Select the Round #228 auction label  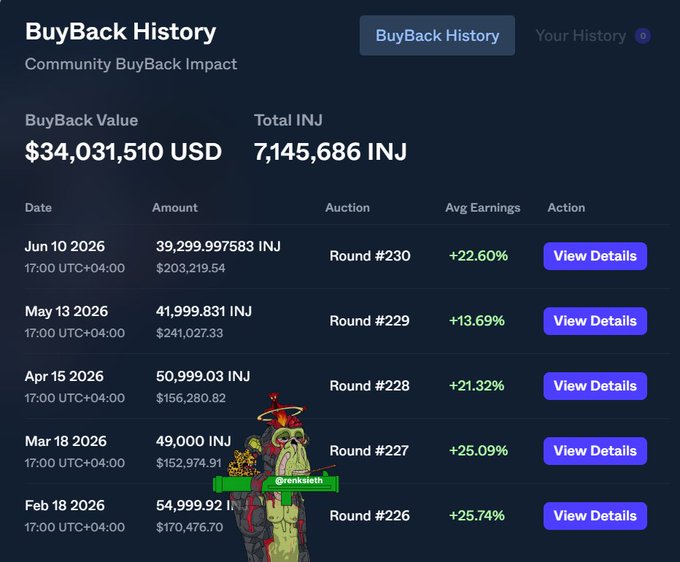pos(369,386)
